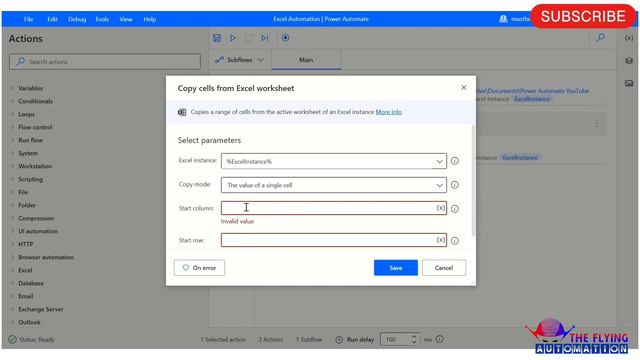This screenshot has width=640, height=360.
Task: Click the Save flow icon in toolbar
Action: pos(217,38)
